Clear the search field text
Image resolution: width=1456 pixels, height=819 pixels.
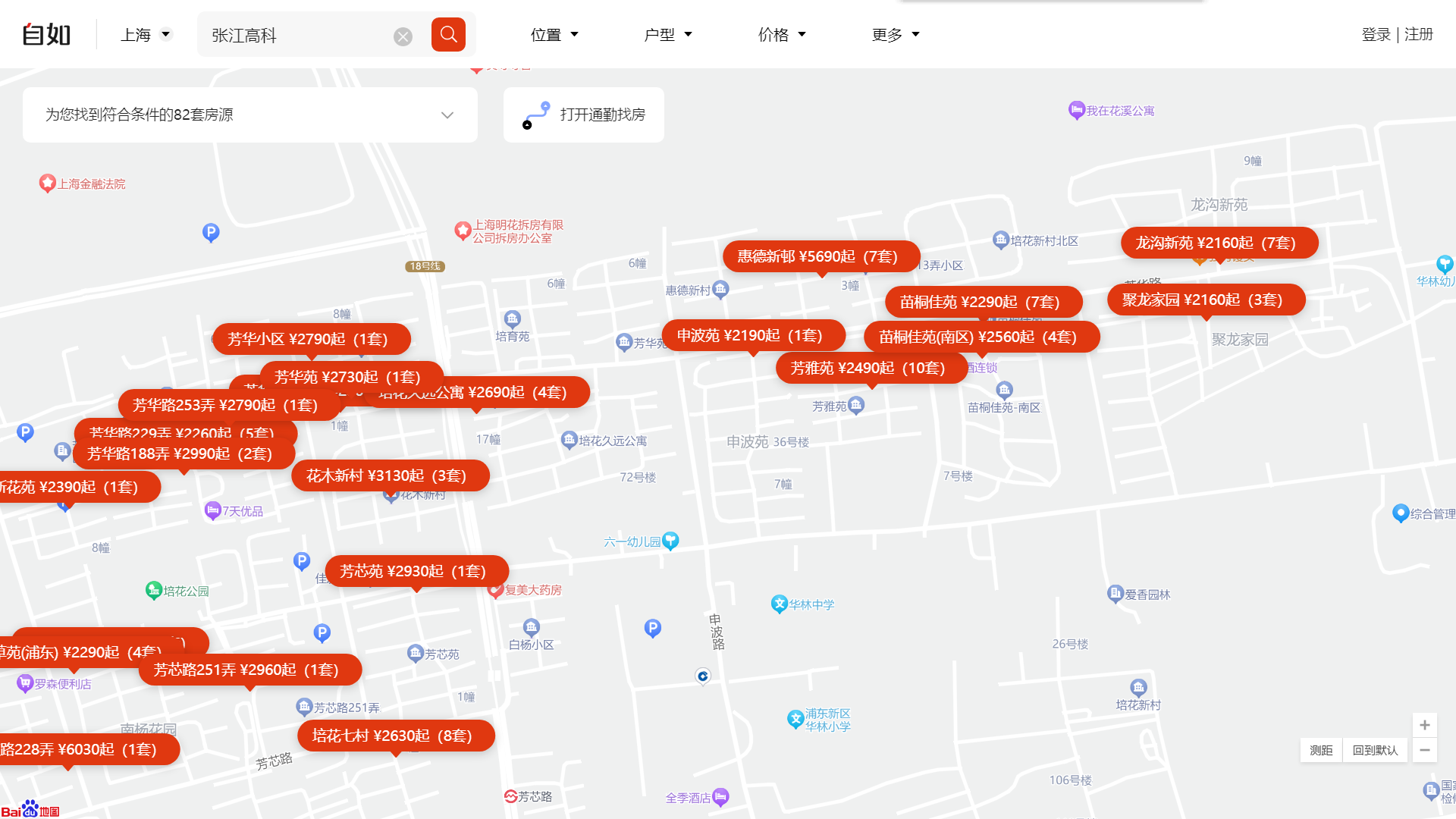[403, 36]
